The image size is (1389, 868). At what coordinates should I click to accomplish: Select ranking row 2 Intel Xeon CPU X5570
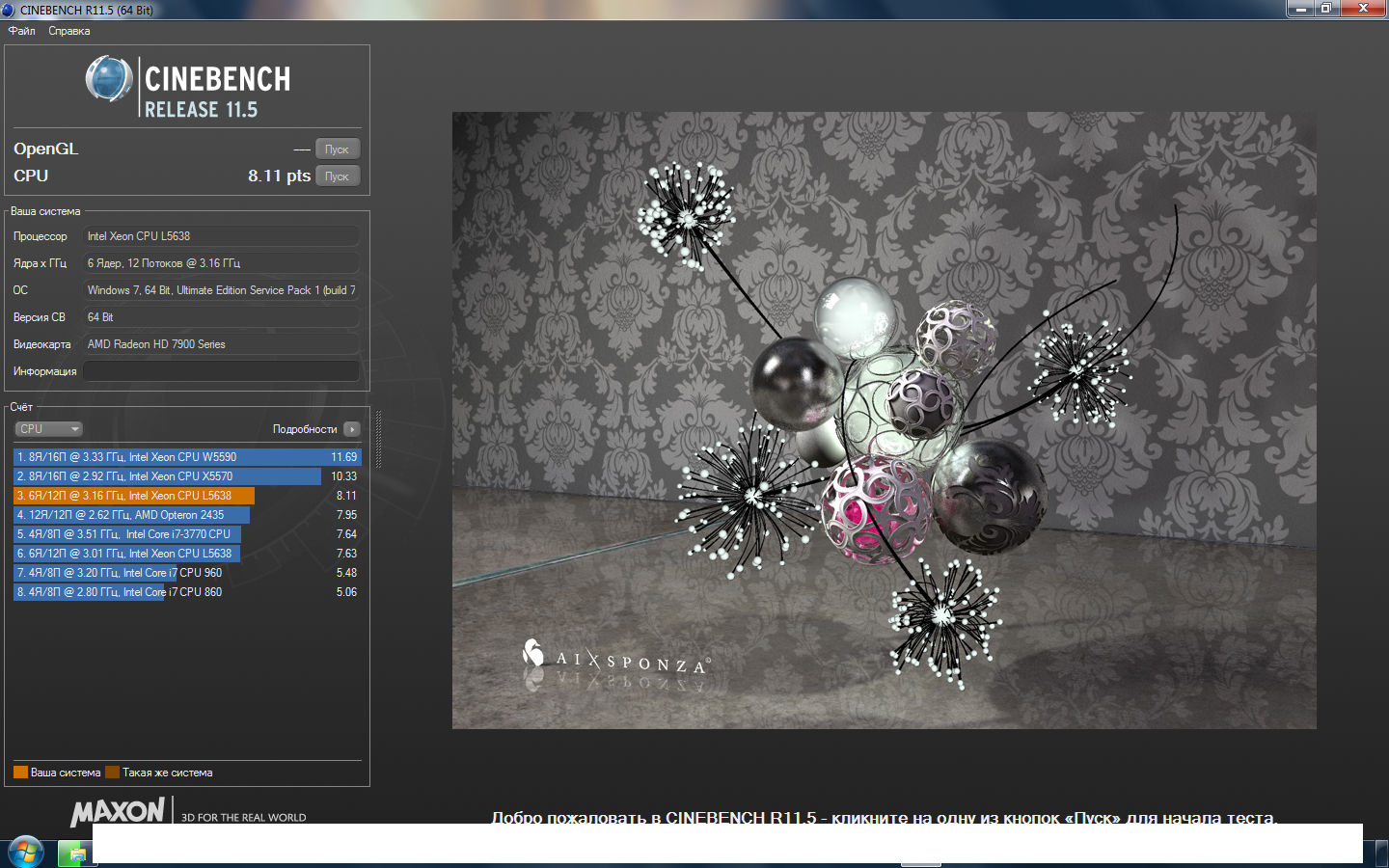[187, 476]
